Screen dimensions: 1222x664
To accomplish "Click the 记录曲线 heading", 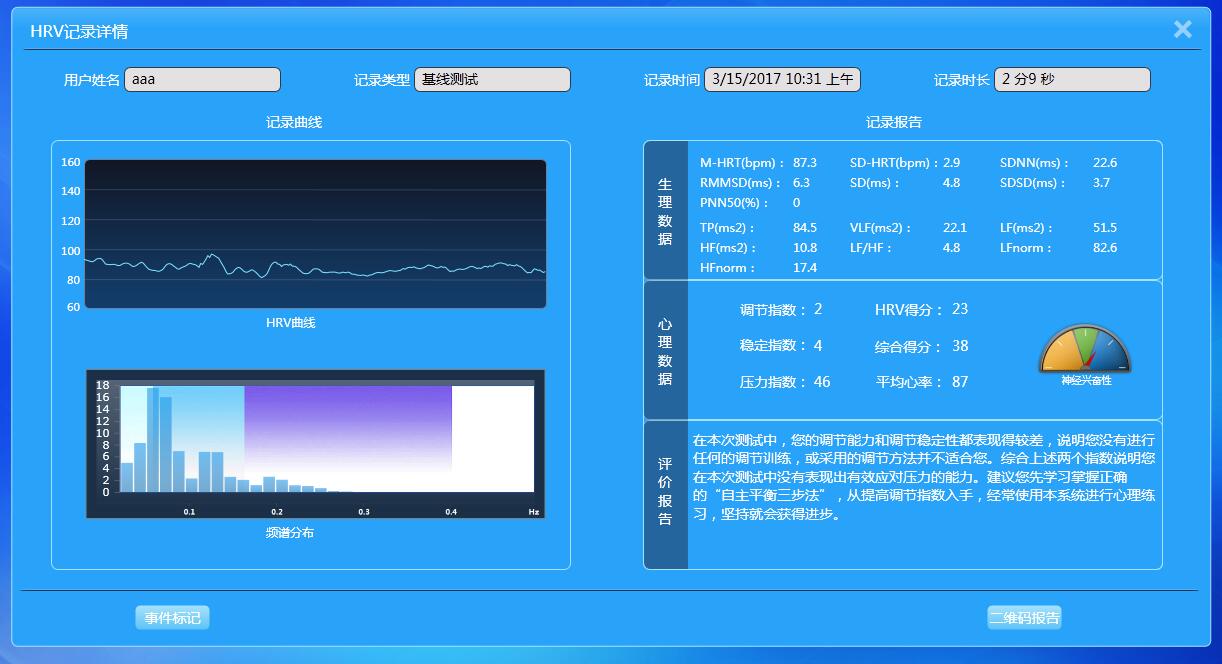I will (x=294, y=122).
